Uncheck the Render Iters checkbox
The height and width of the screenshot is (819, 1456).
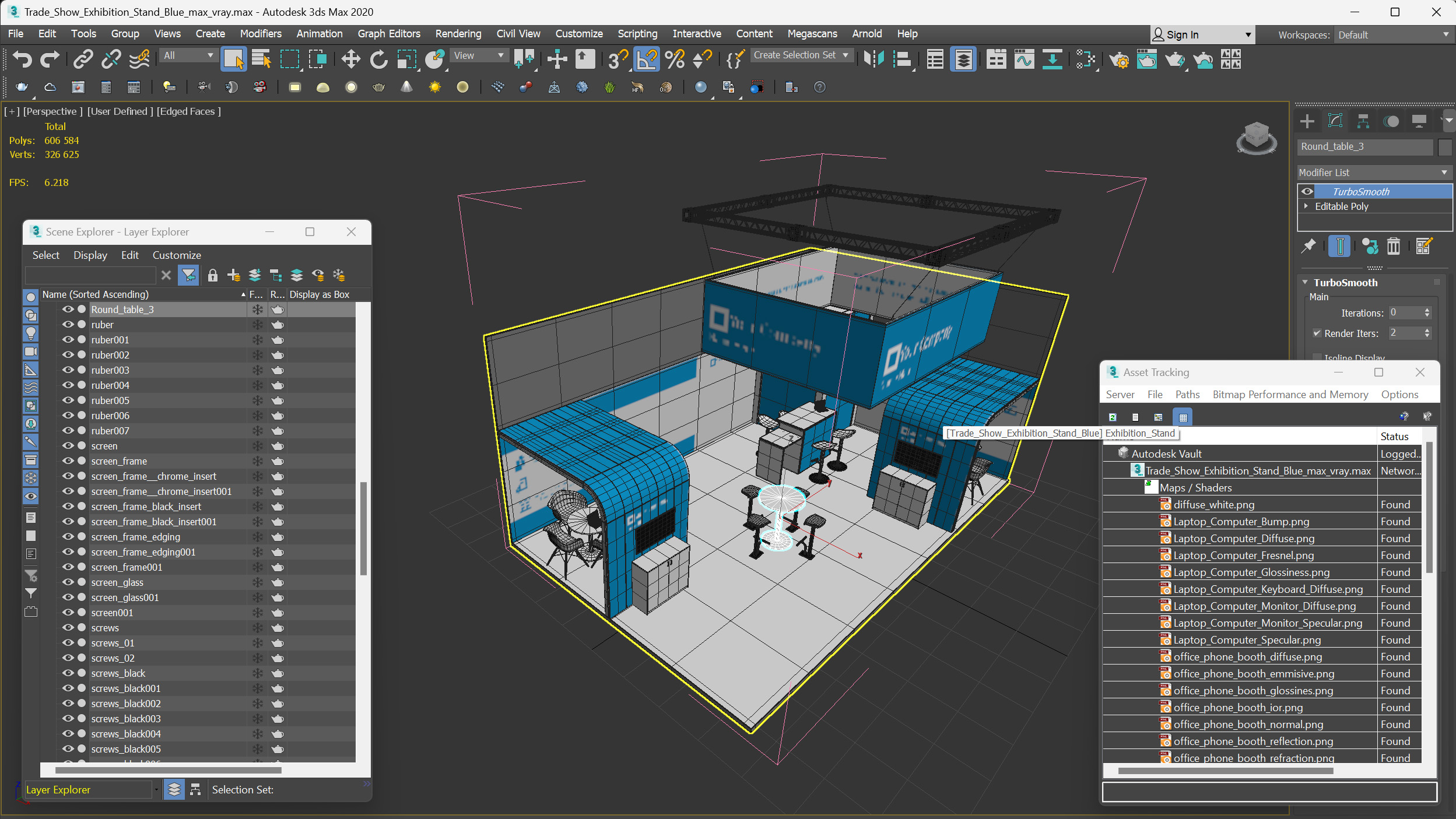[x=1317, y=333]
